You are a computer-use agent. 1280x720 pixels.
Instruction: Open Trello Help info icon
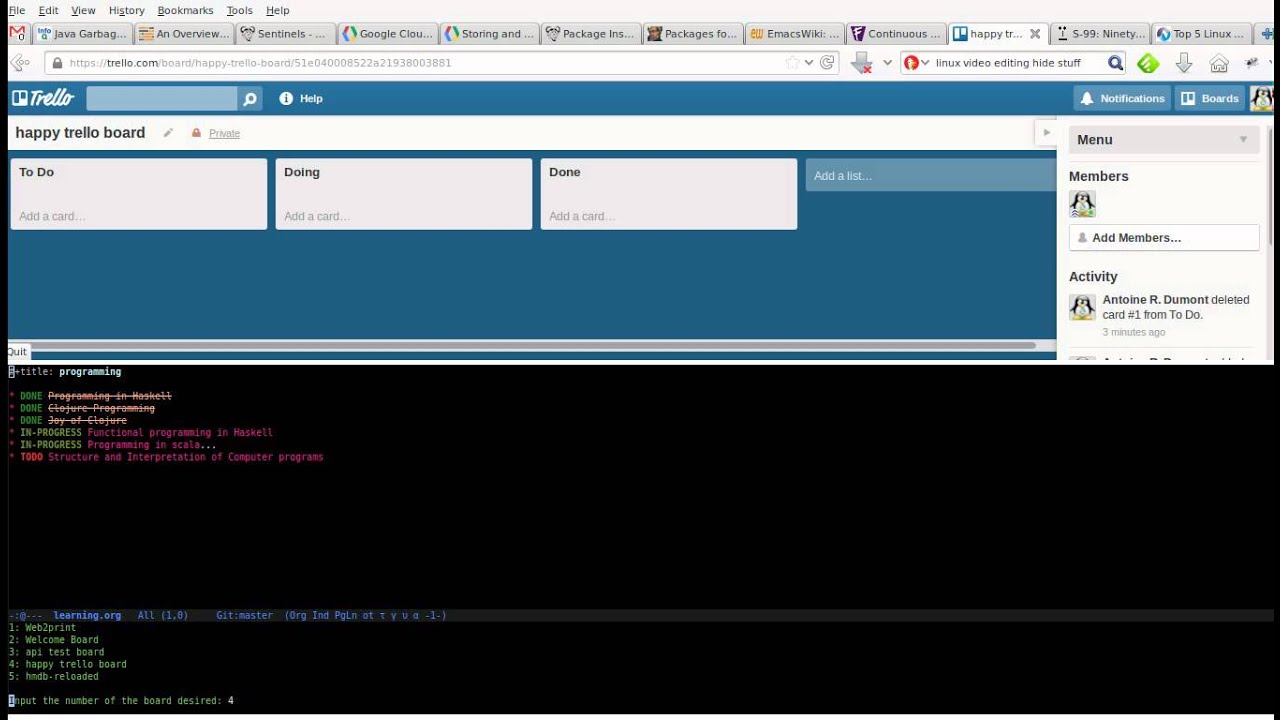(286, 98)
